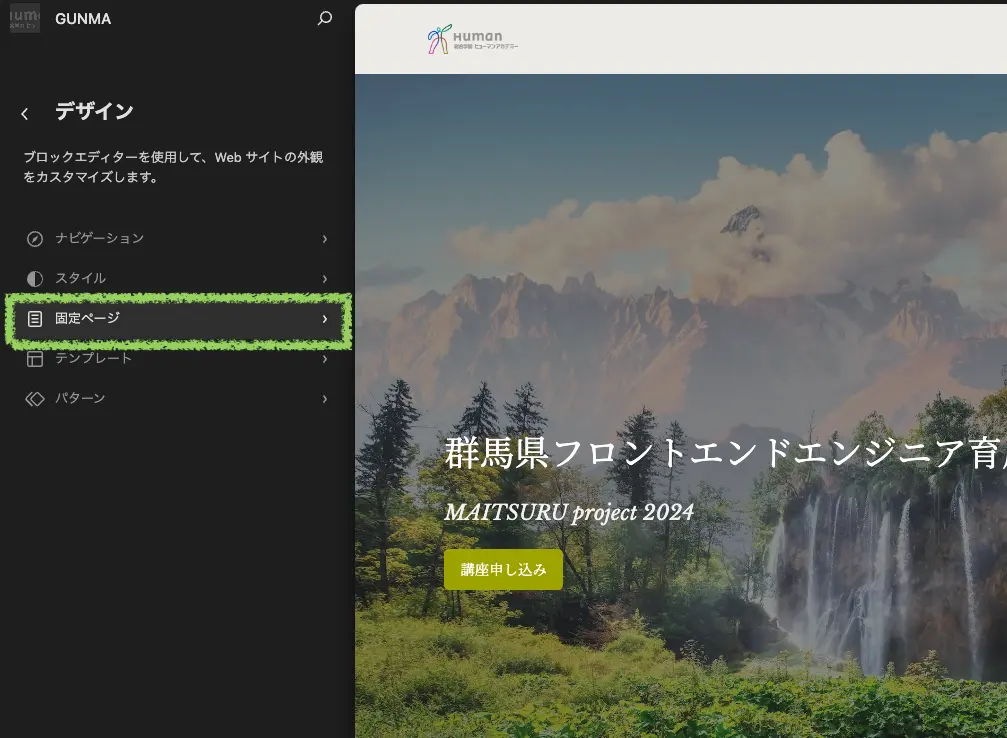Click the Human Academy logo in preview
This screenshot has height=738, width=1007.
click(x=472, y=40)
